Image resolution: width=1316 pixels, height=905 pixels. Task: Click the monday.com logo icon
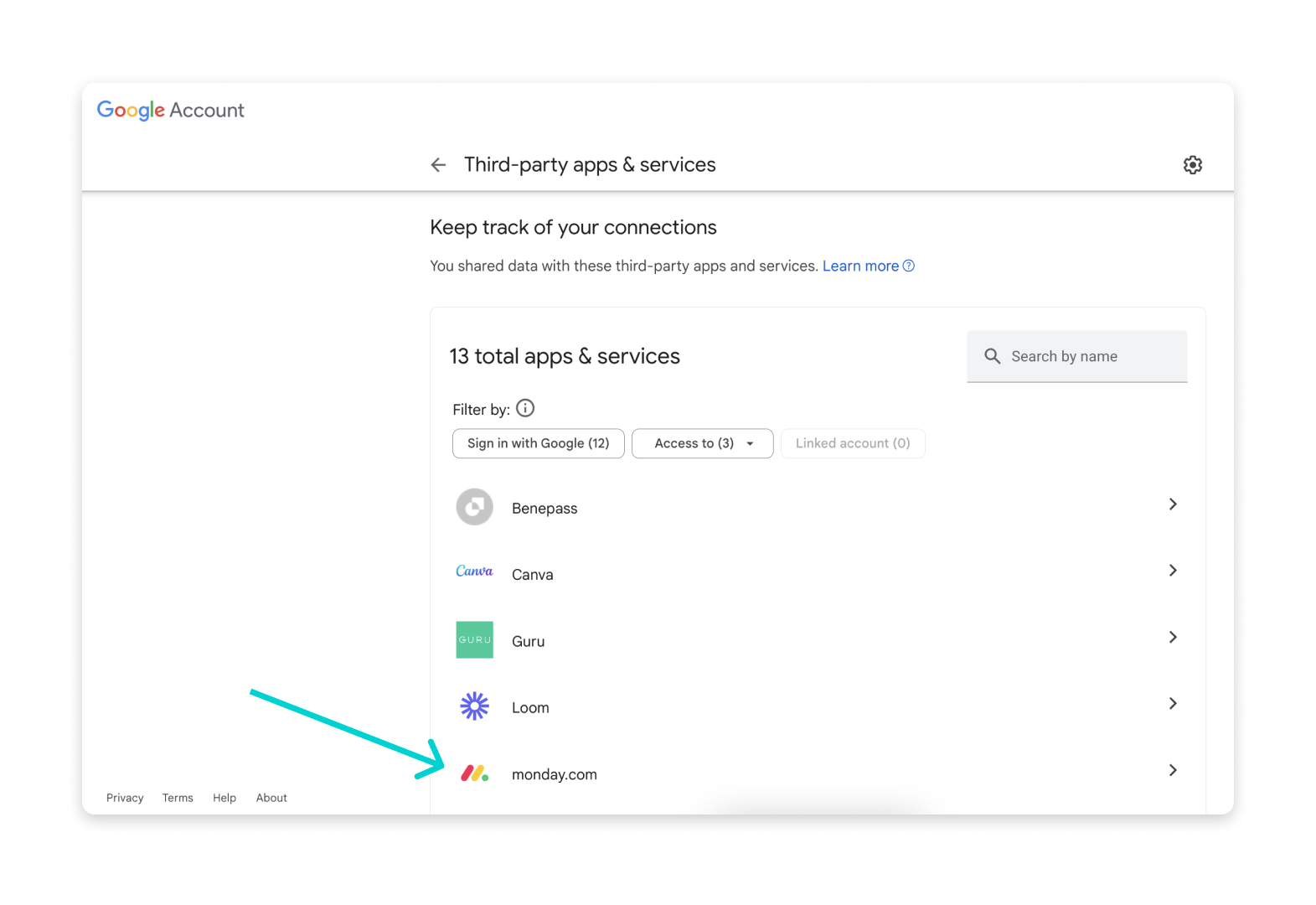point(474,773)
